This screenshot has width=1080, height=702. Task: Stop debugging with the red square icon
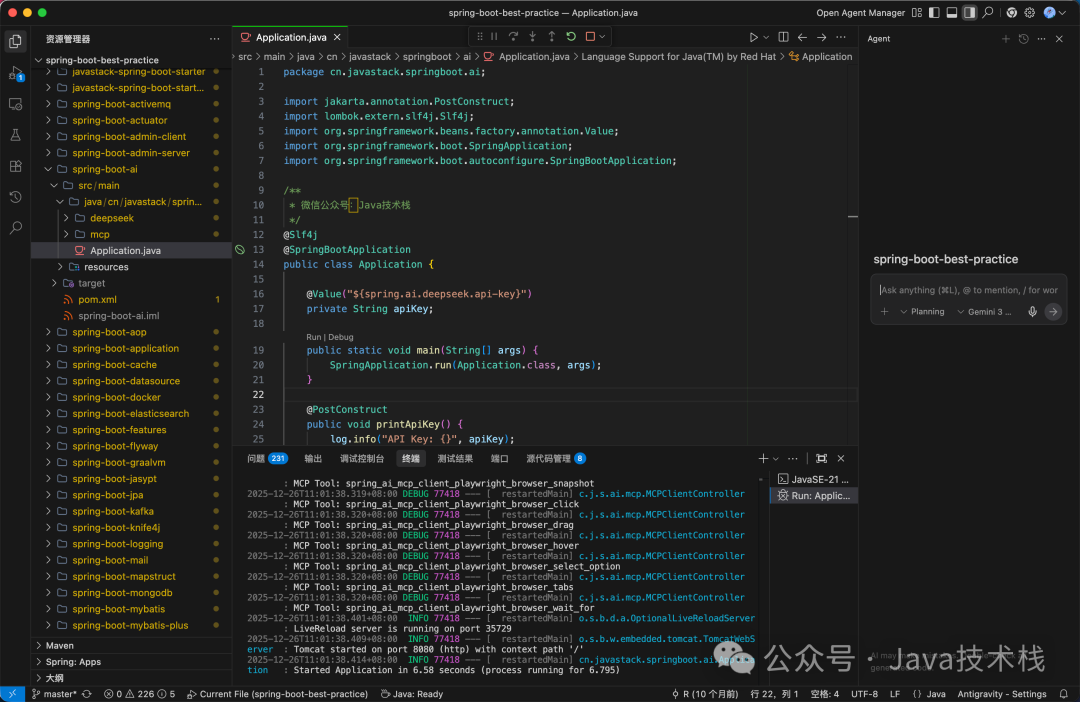click(x=590, y=36)
